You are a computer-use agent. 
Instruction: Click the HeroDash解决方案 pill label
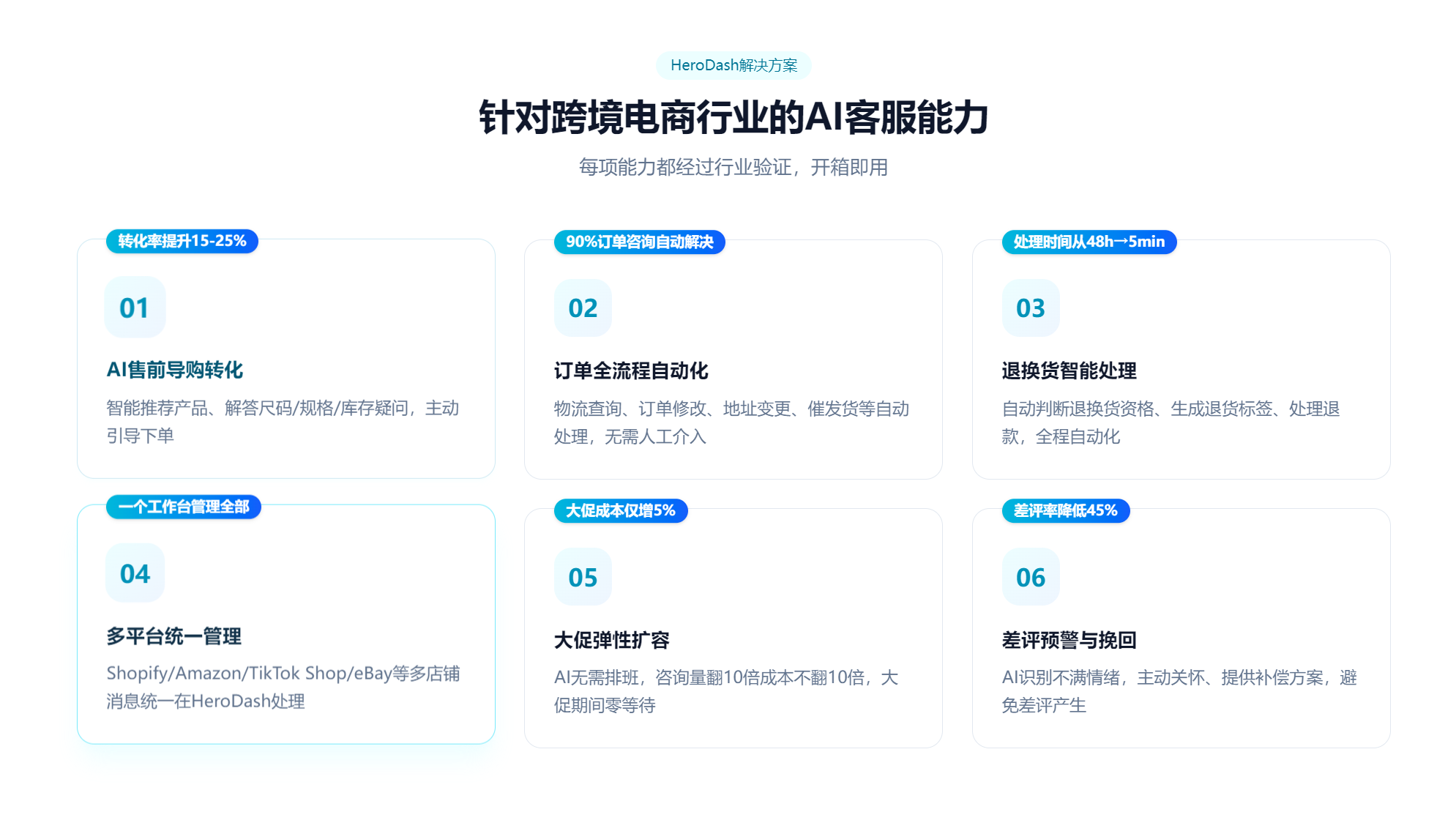[x=733, y=65]
